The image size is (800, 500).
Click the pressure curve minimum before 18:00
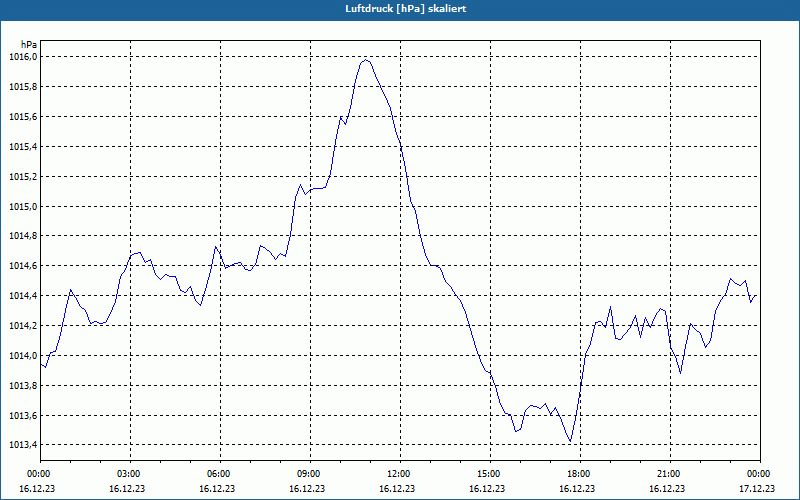570,442
